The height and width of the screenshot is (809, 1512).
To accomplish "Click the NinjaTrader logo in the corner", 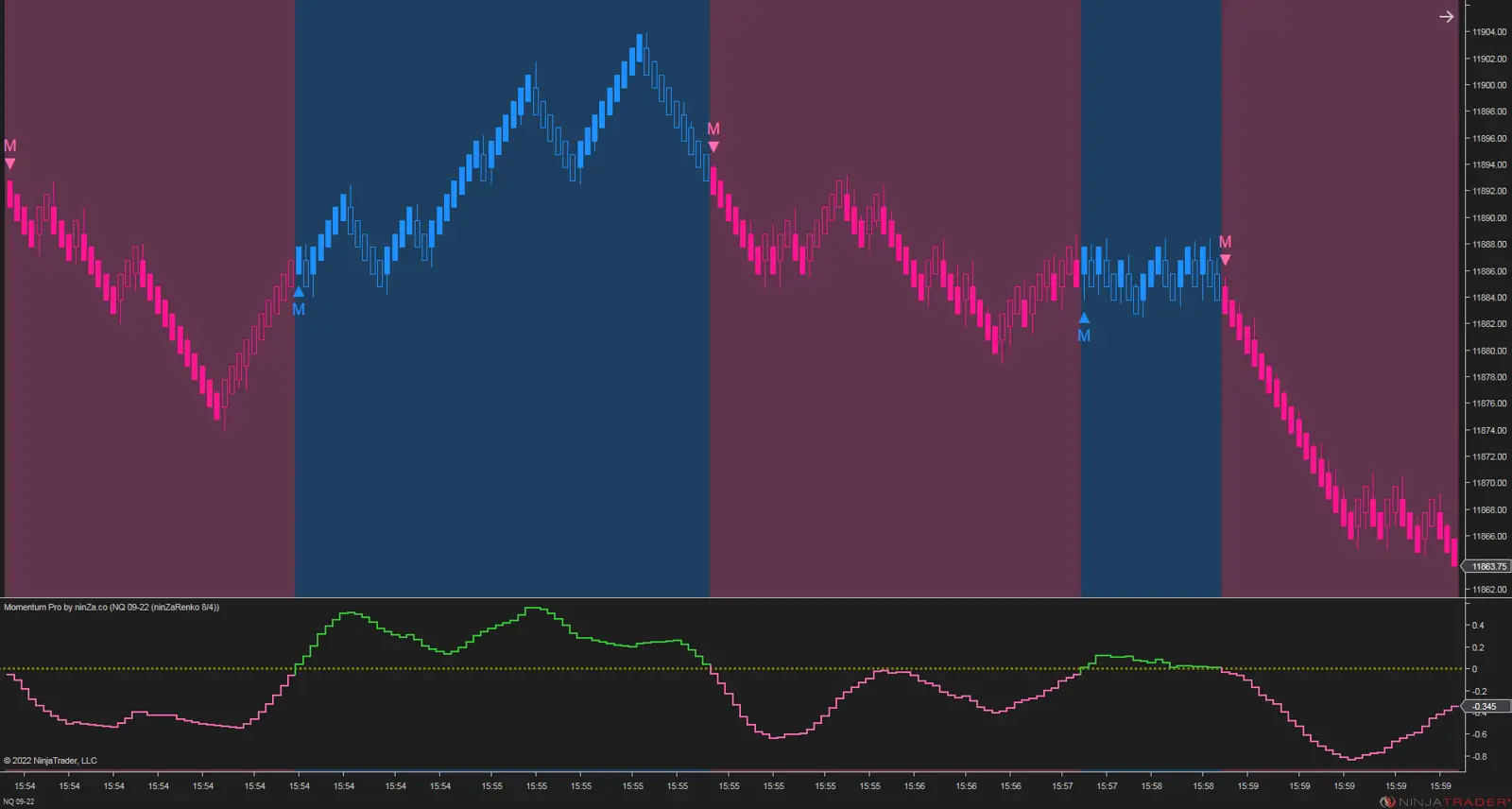I will point(1445,801).
